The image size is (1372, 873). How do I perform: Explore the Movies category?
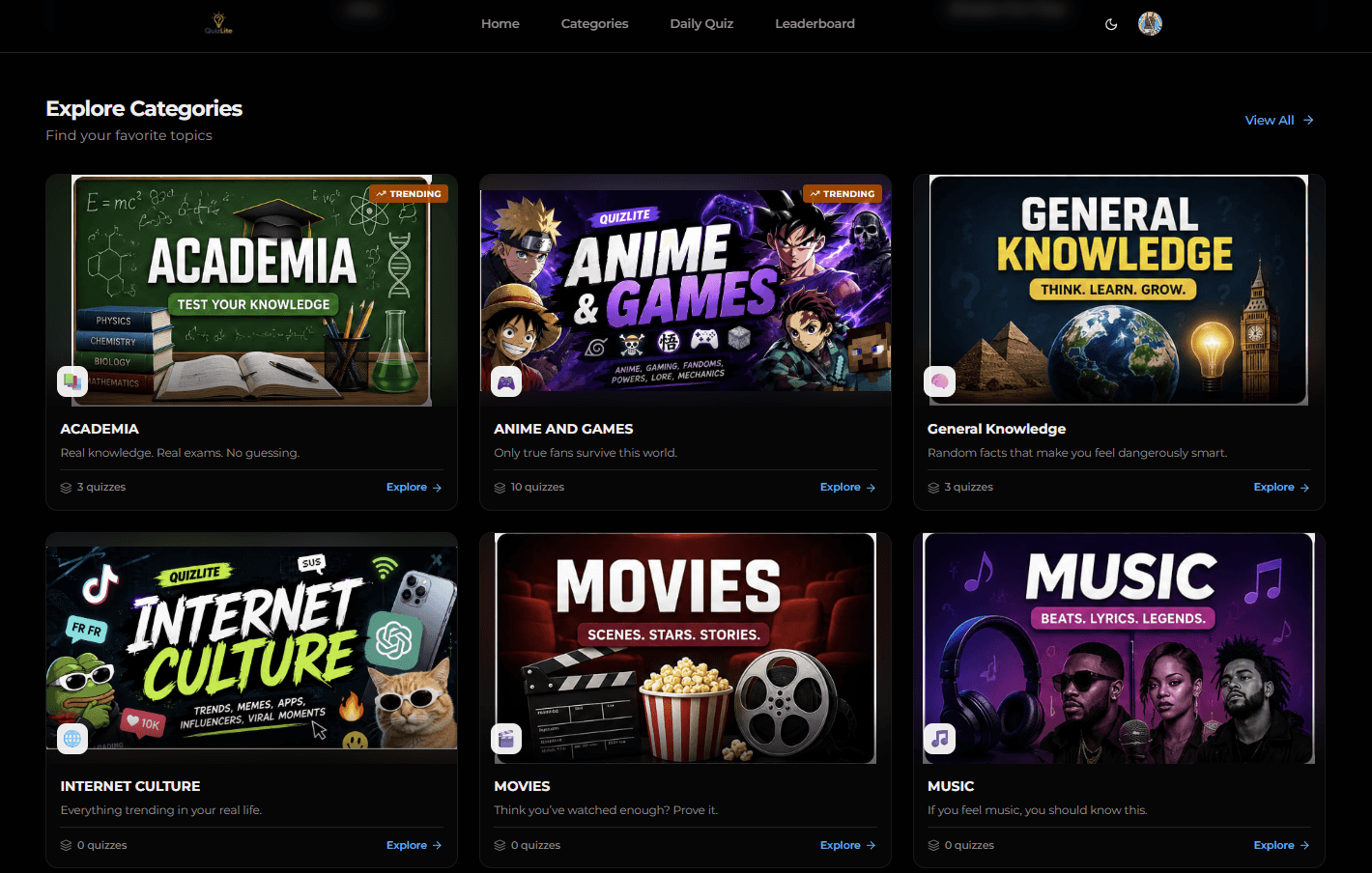pos(848,845)
